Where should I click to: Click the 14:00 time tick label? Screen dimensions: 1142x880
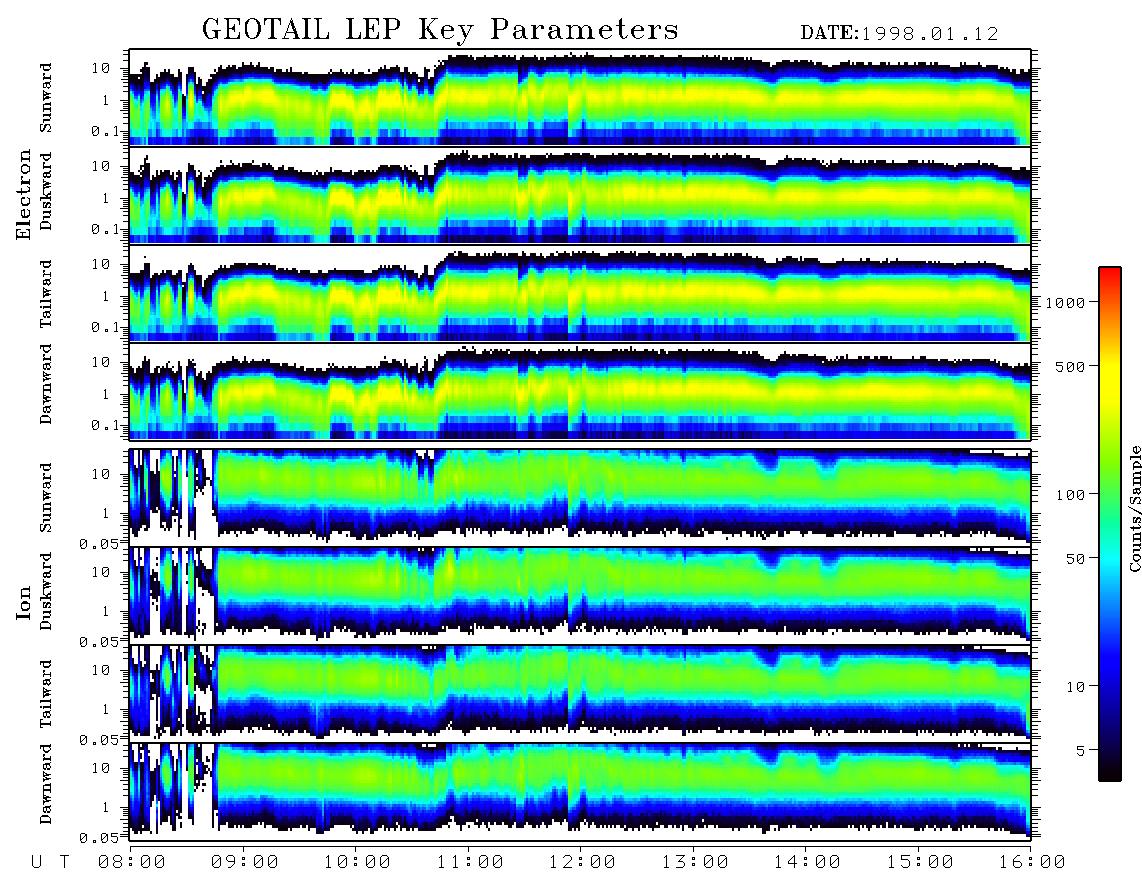point(807,863)
